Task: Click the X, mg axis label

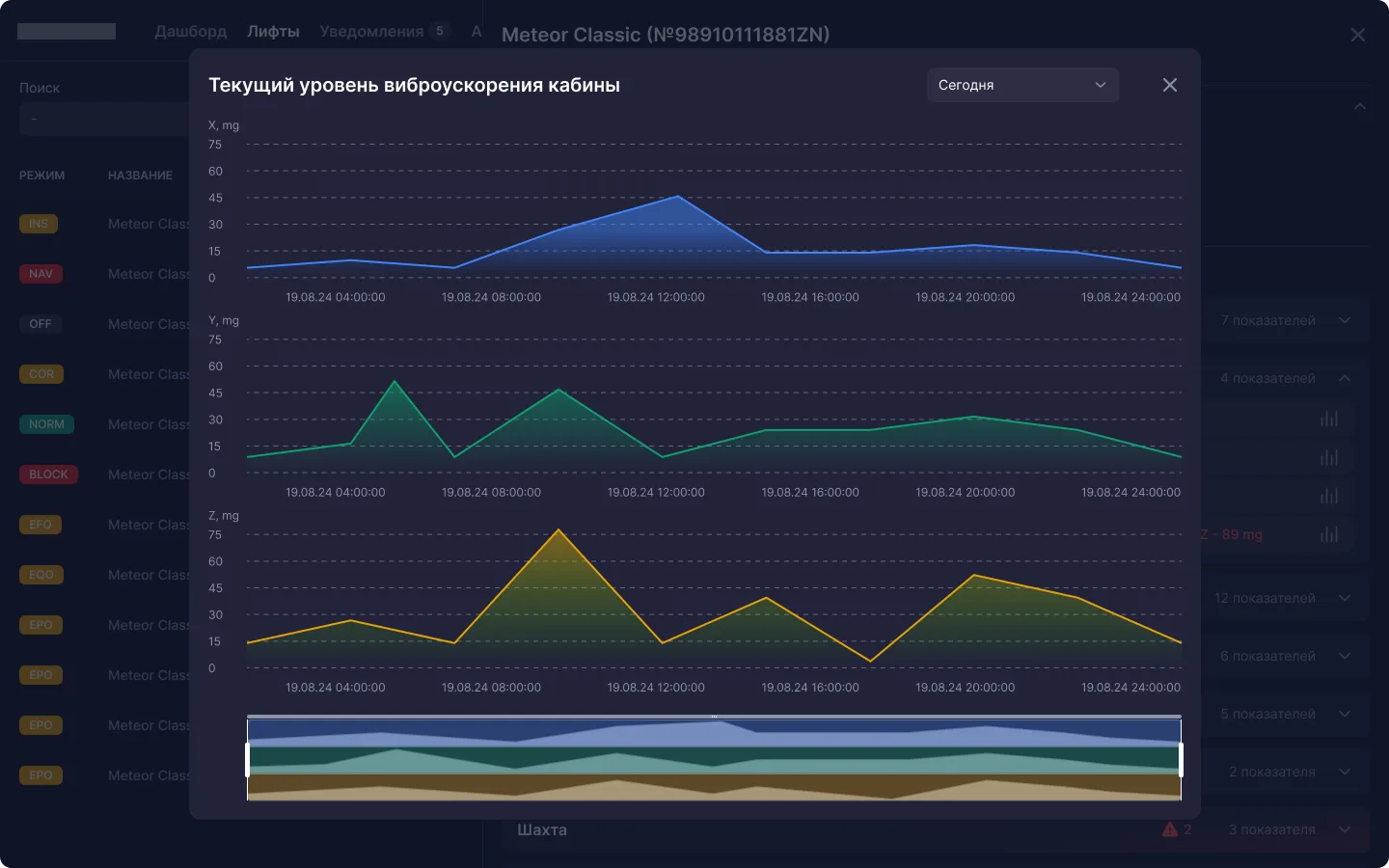Action: (x=224, y=125)
